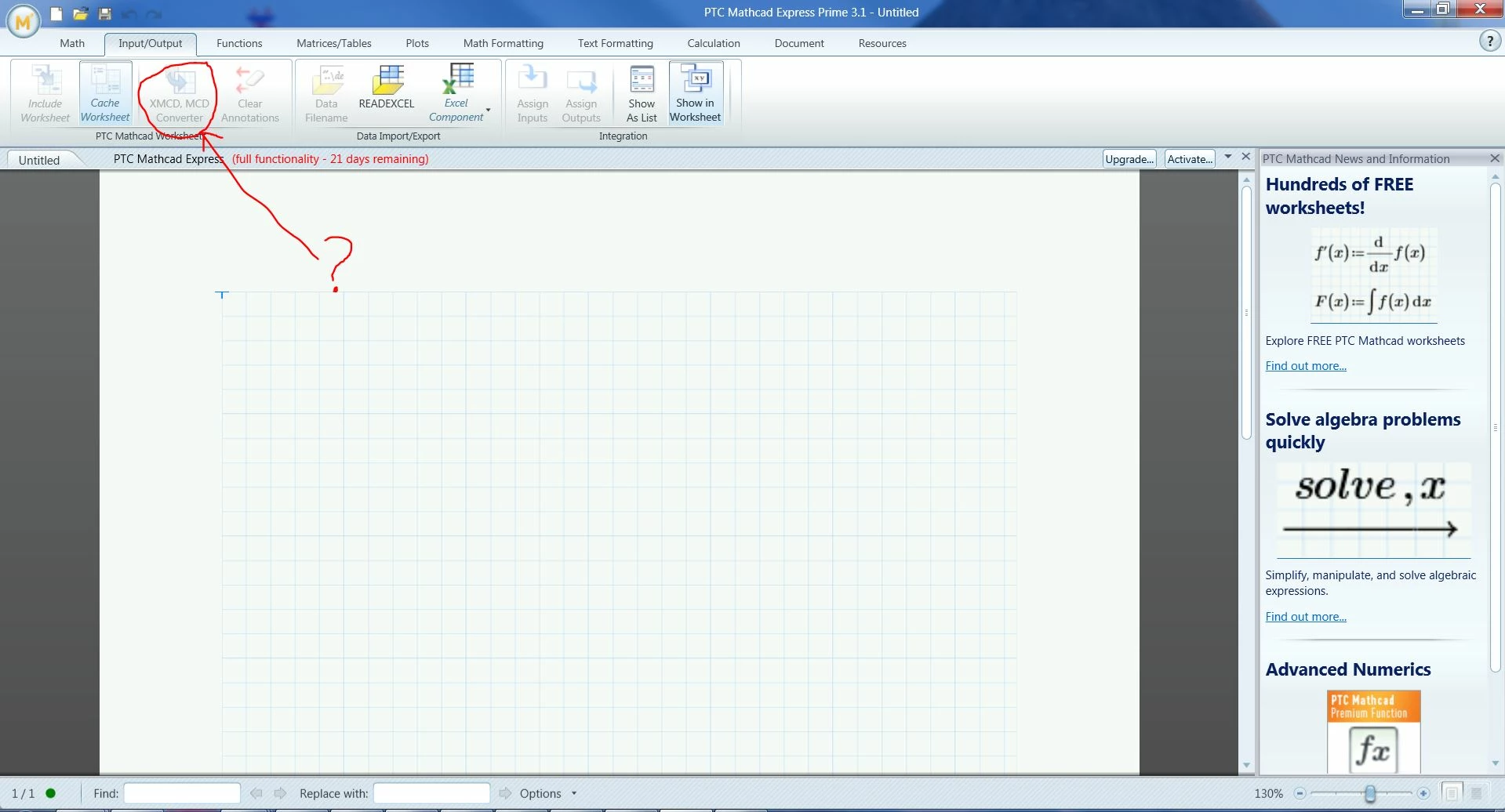Follow Find out more link under FREE worksheets
1505x812 pixels.
1306,366
